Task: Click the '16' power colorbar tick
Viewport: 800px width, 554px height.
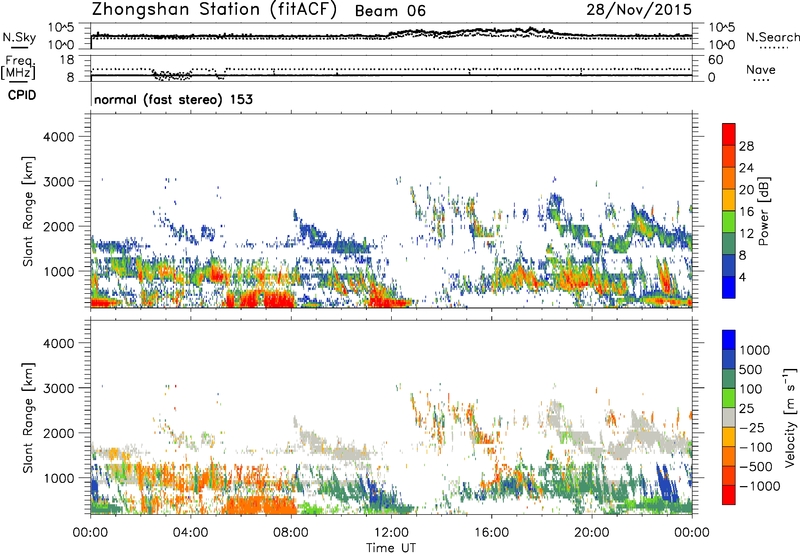Action: [746, 212]
